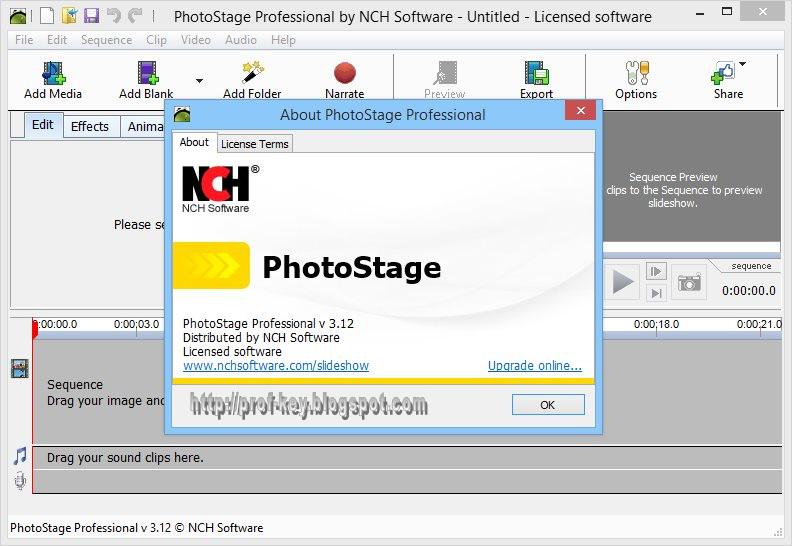Viewport: 792px width, 546px height.
Task: Switch to License Terms tab
Action: click(255, 144)
